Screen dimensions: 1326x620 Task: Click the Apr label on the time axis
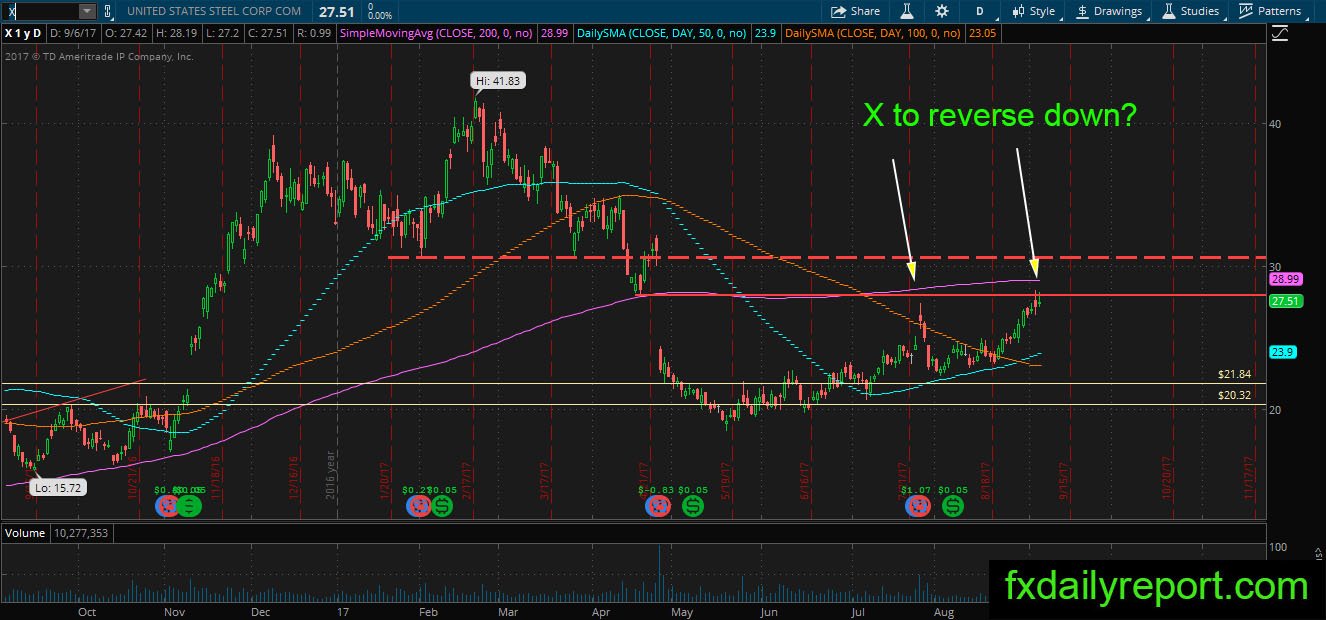pos(600,610)
